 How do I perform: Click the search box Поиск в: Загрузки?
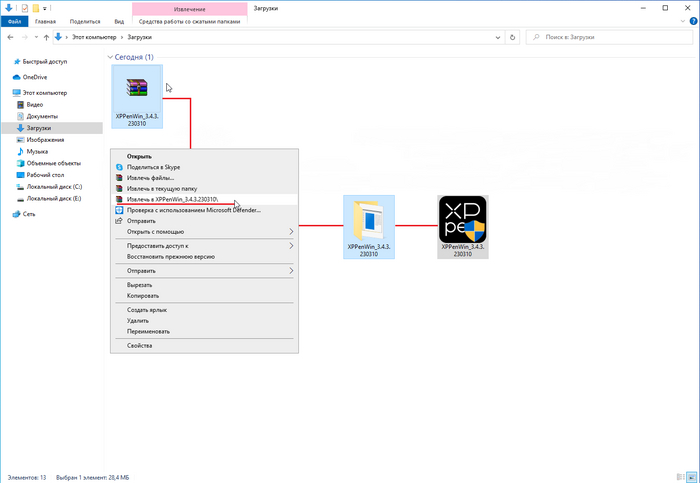coord(609,37)
